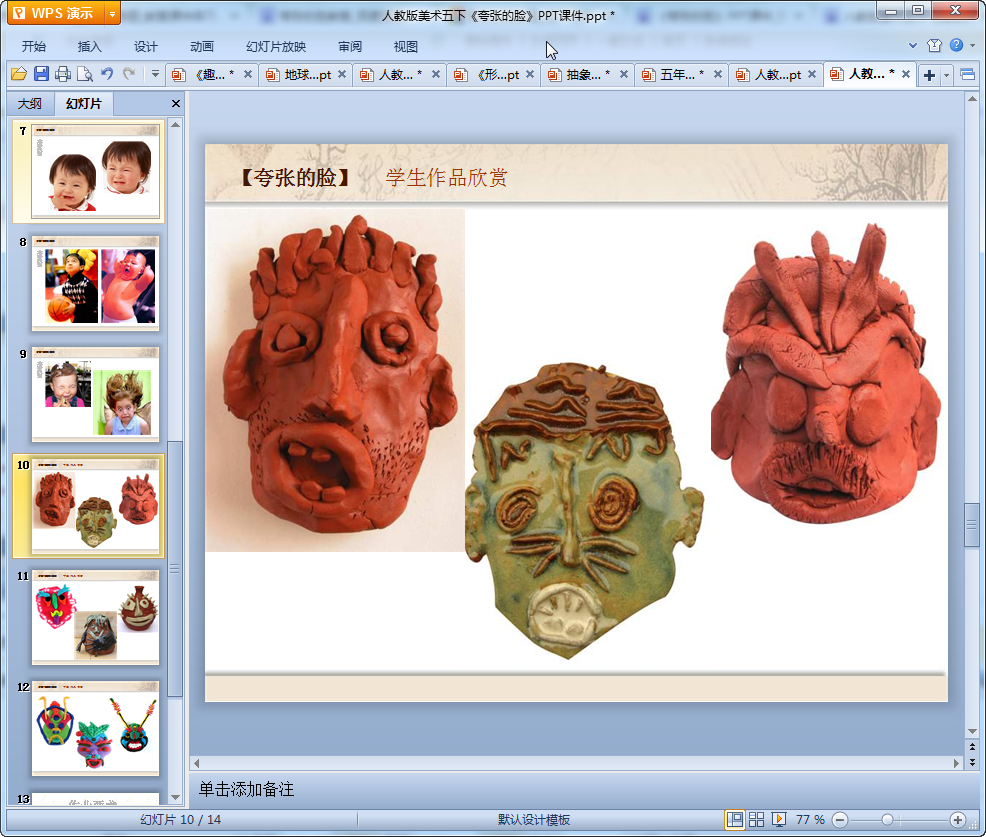This screenshot has height=837, width=986.
Task: Add a new document tab with the plus icon
Action: 929,75
